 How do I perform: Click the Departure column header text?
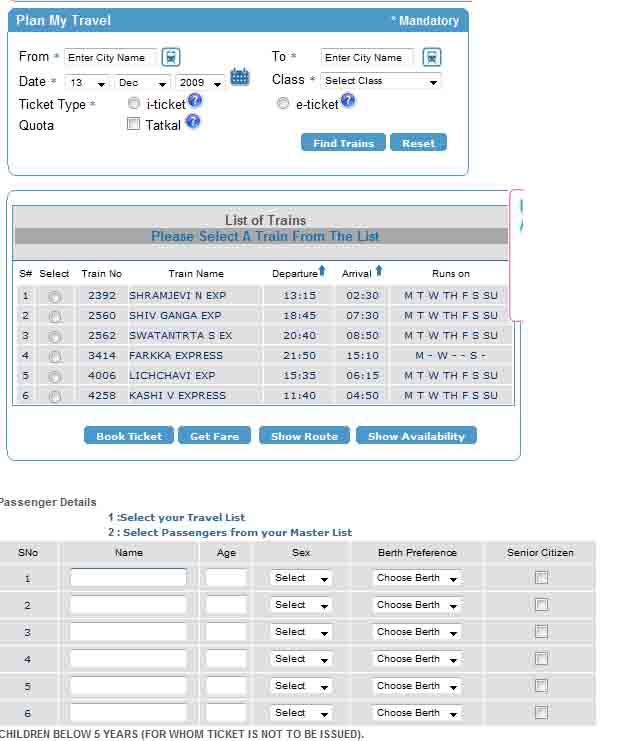point(294,274)
